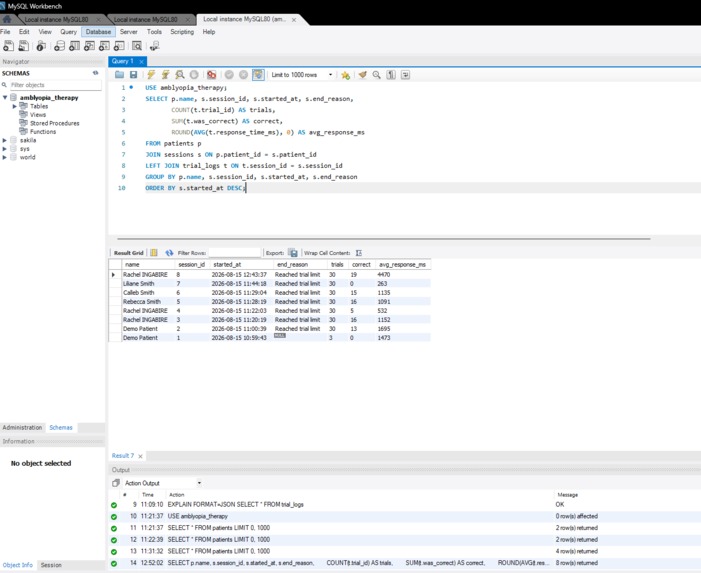The width and height of the screenshot is (701, 573).
Task: Open the Query menu
Action: tap(68, 32)
